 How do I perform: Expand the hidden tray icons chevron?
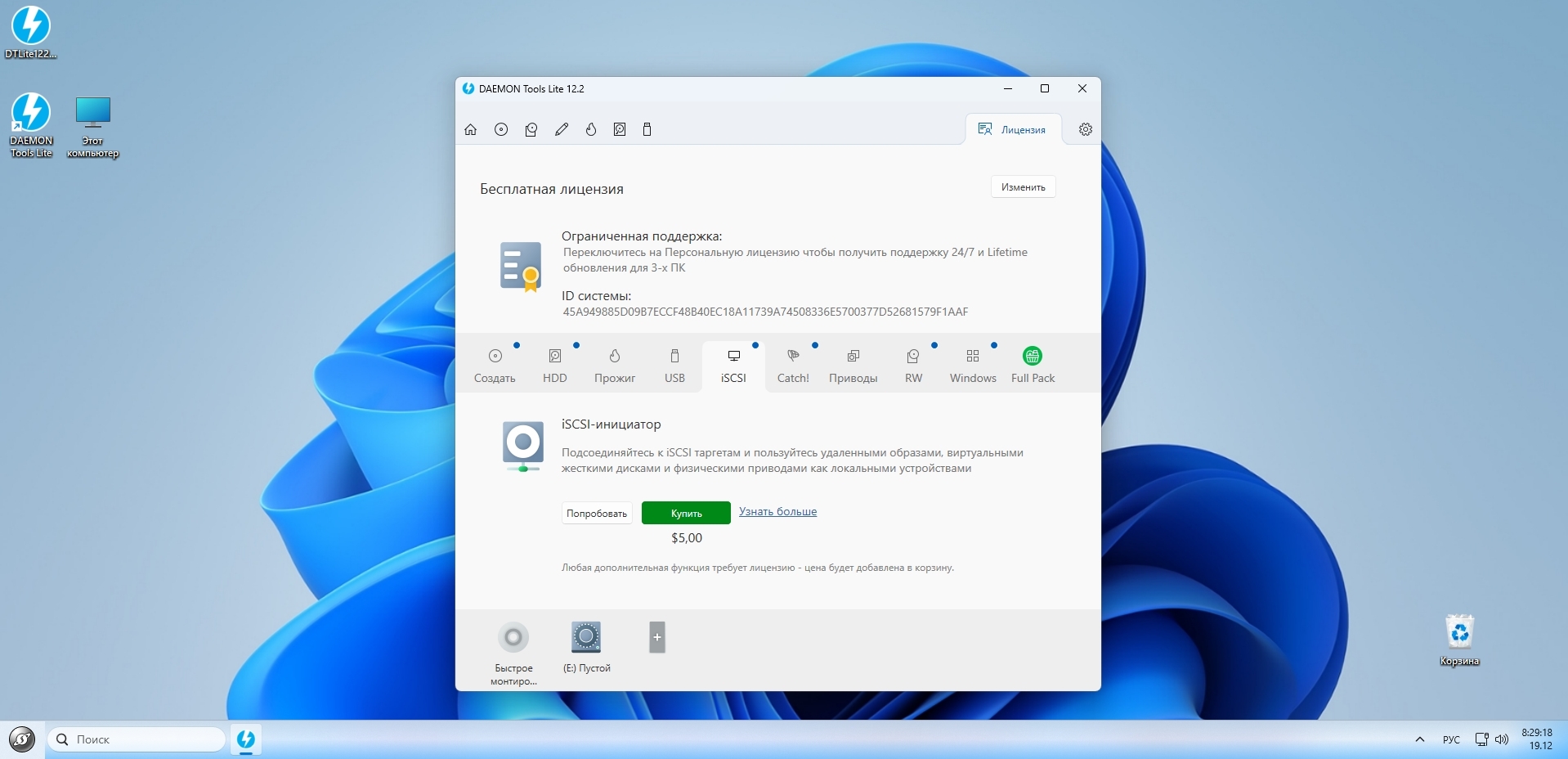(x=1420, y=739)
